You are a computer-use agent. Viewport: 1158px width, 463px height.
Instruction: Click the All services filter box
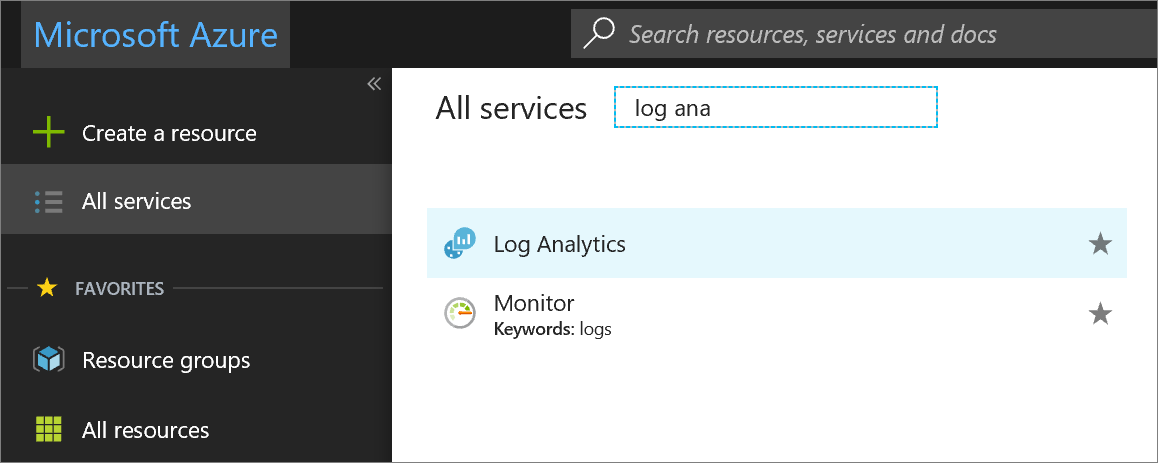(775, 108)
